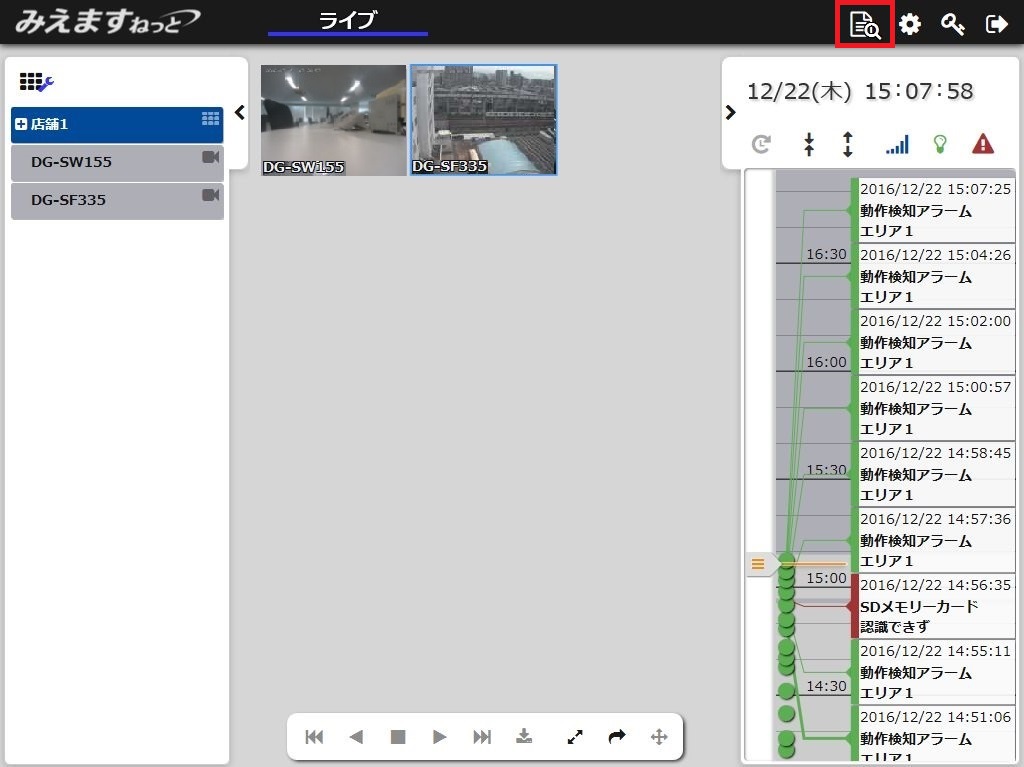Screen dimensions: 1024x767
Task: Toggle the blue signal bars filter
Action: point(896,145)
